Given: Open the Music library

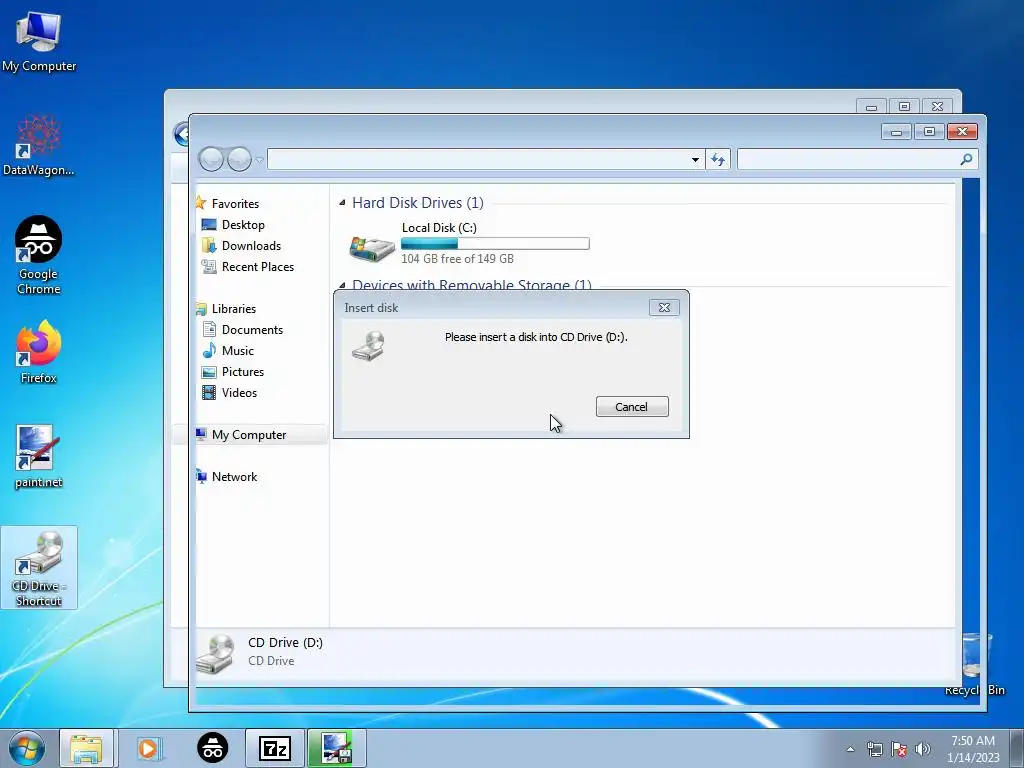Looking at the screenshot, I should click(x=238, y=351).
